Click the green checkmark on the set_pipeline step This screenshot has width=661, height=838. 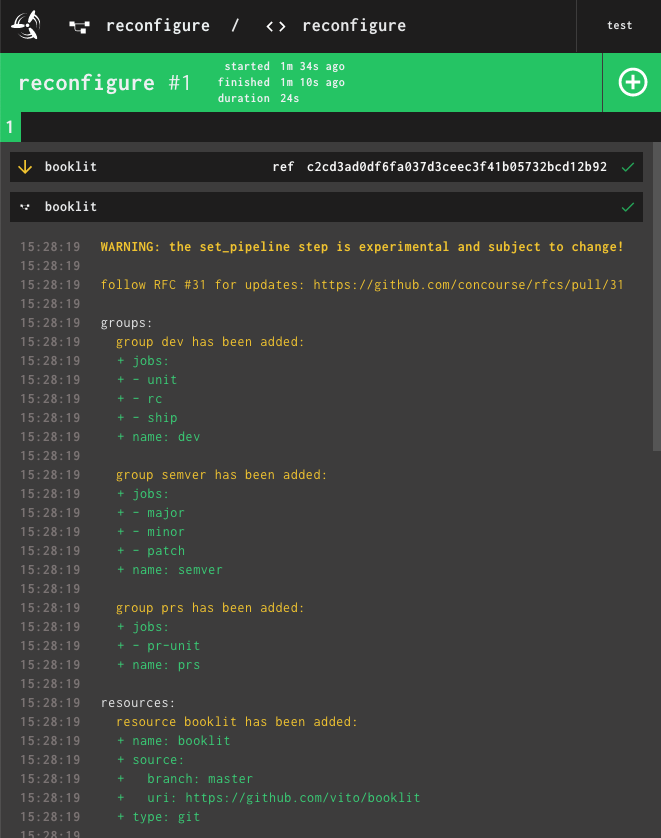tap(628, 207)
